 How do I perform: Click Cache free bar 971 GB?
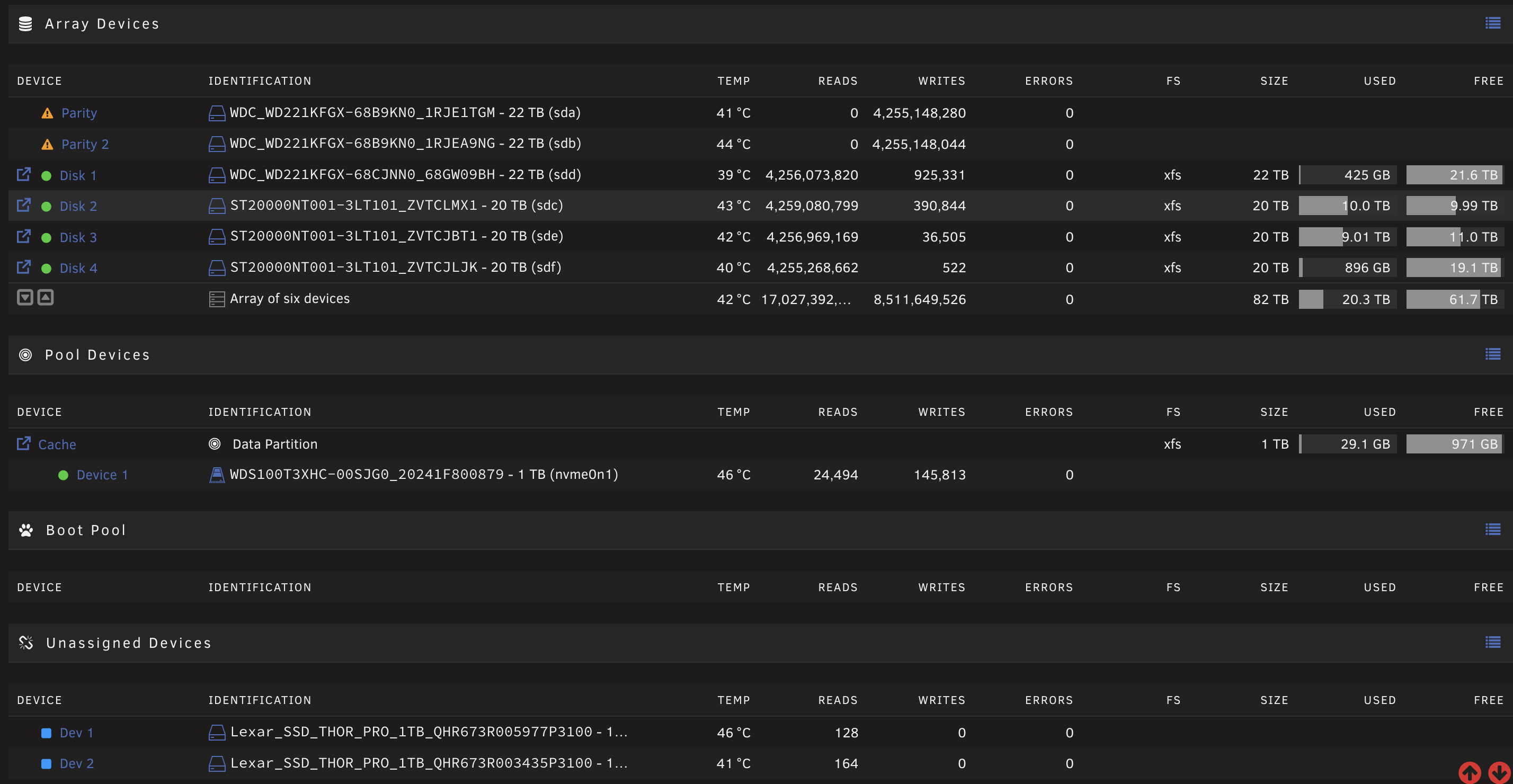coord(1454,444)
